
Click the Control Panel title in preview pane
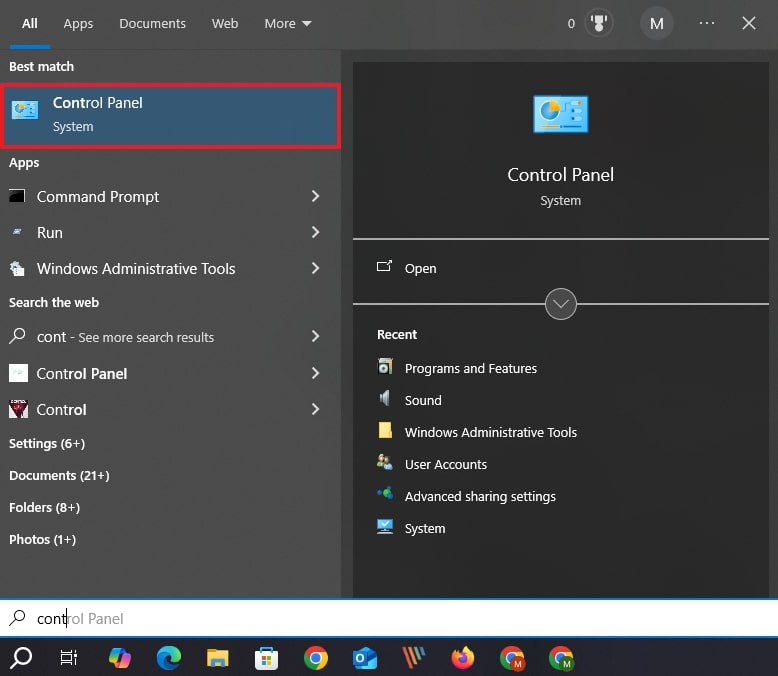[x=560, y=175]
